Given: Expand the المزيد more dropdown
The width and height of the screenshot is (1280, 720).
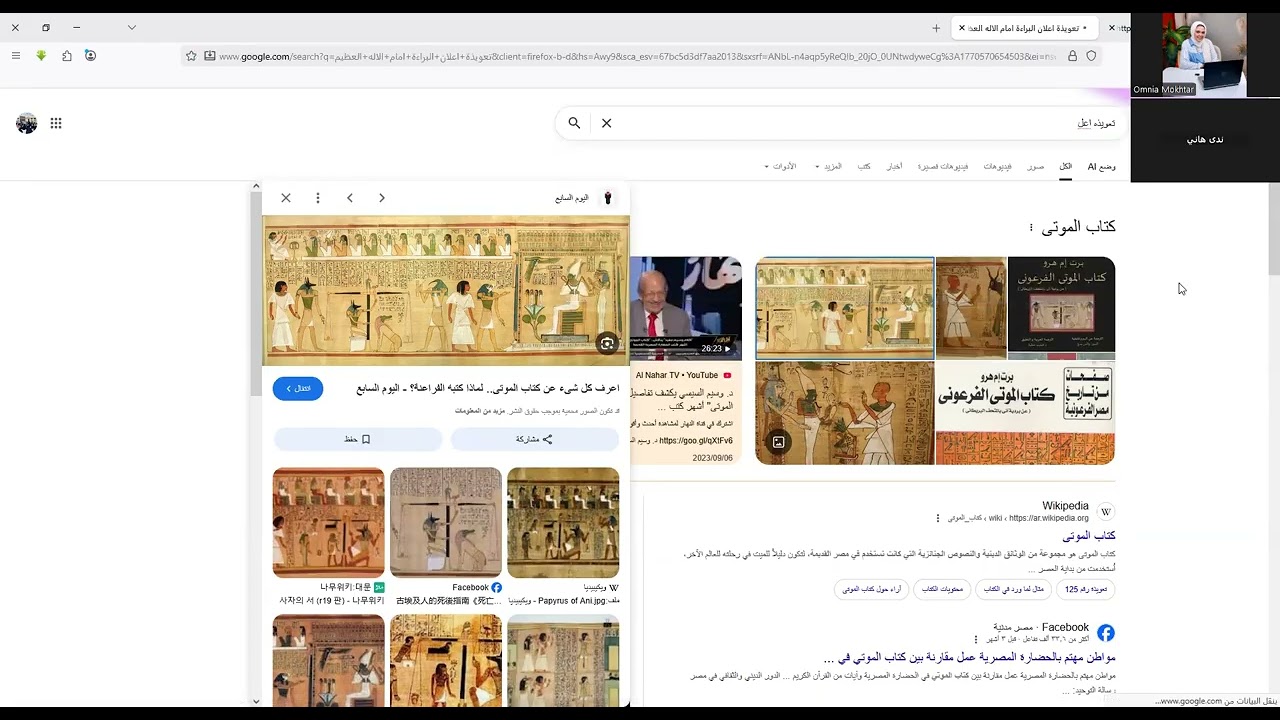Looking at the screenshot, I should pyautogui.click(x=828, y=166).
